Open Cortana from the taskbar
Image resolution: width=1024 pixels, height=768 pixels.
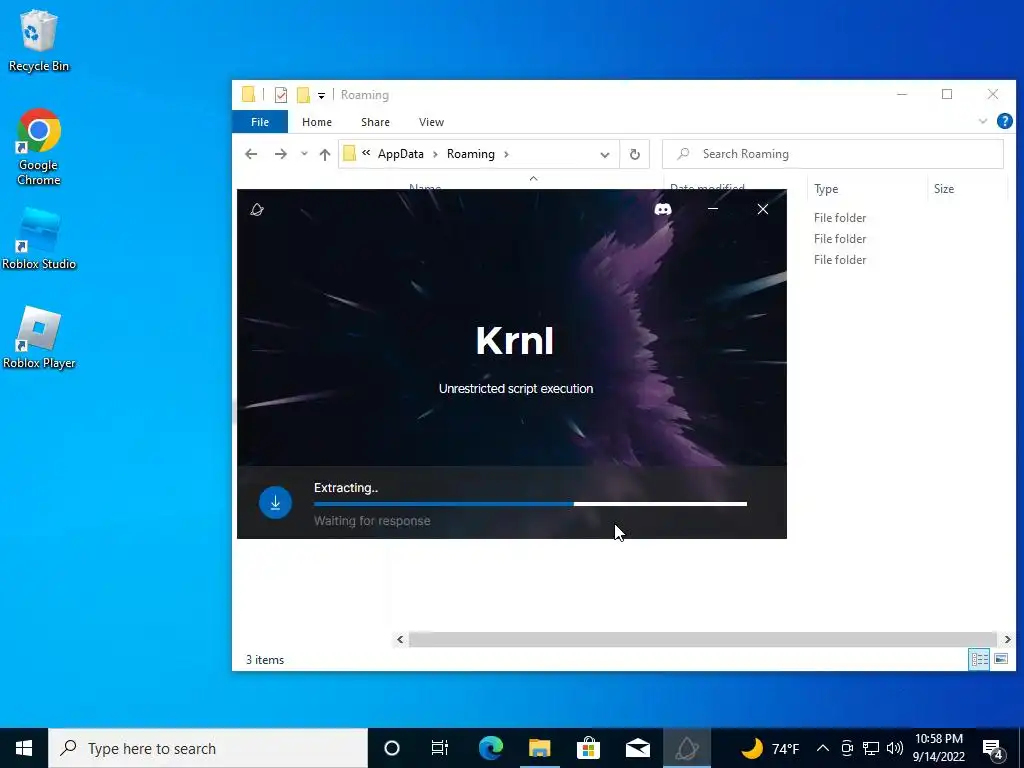pyautogui.click(x=391, y=748)
